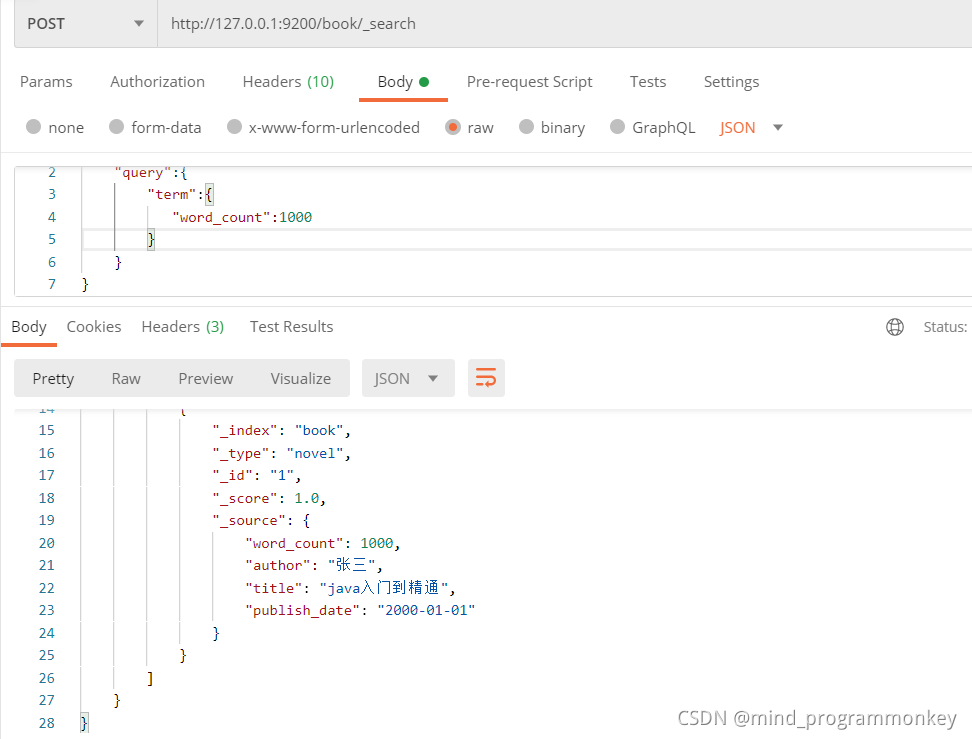The width and height of the screenshot is (972, 739).
Task: Click the request URL input field
Action: (565, 24)
